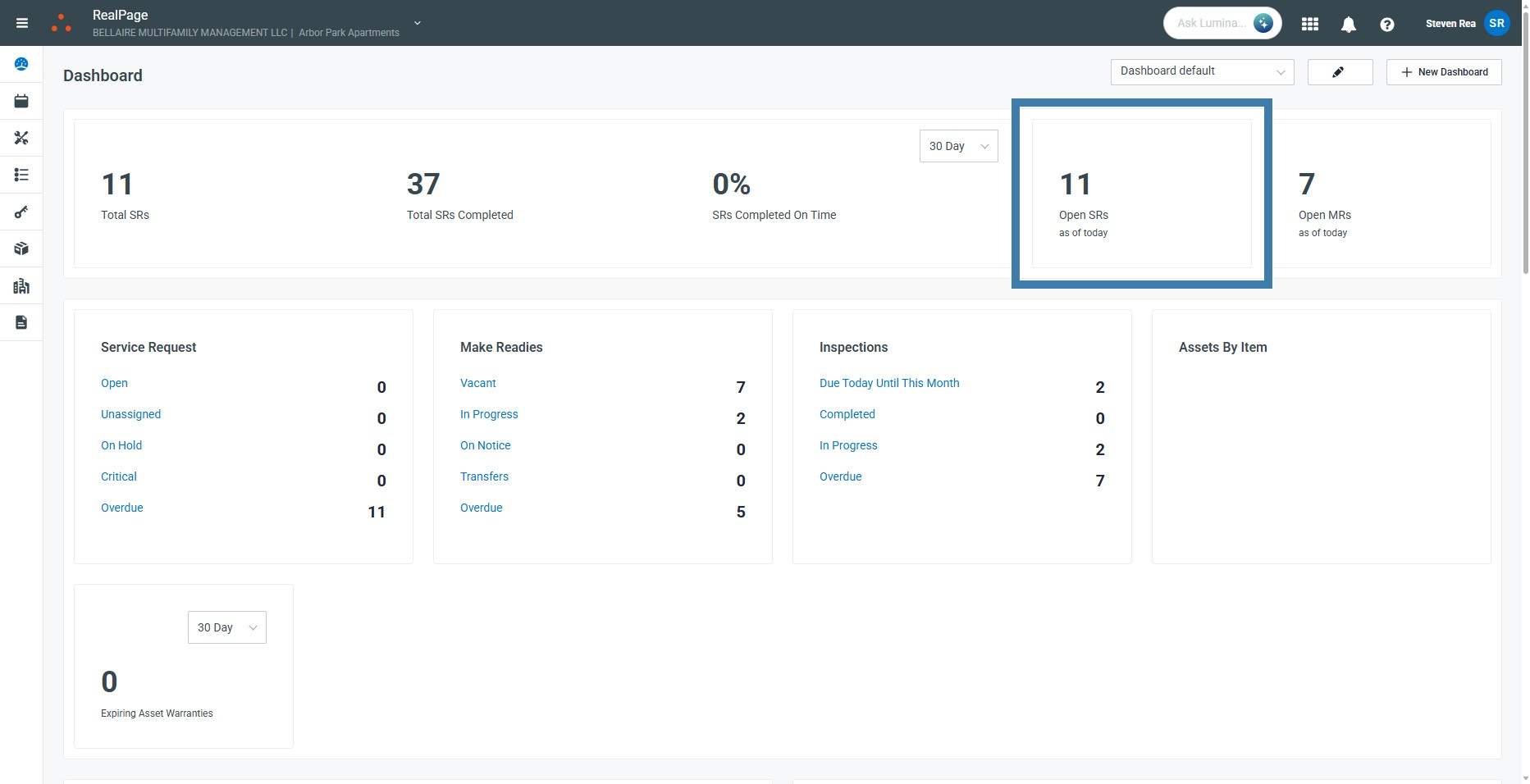Open 30 Day dropdown for Expiring Asset Warranties
Screen dimensions: 1530x784
pos(226,627)
